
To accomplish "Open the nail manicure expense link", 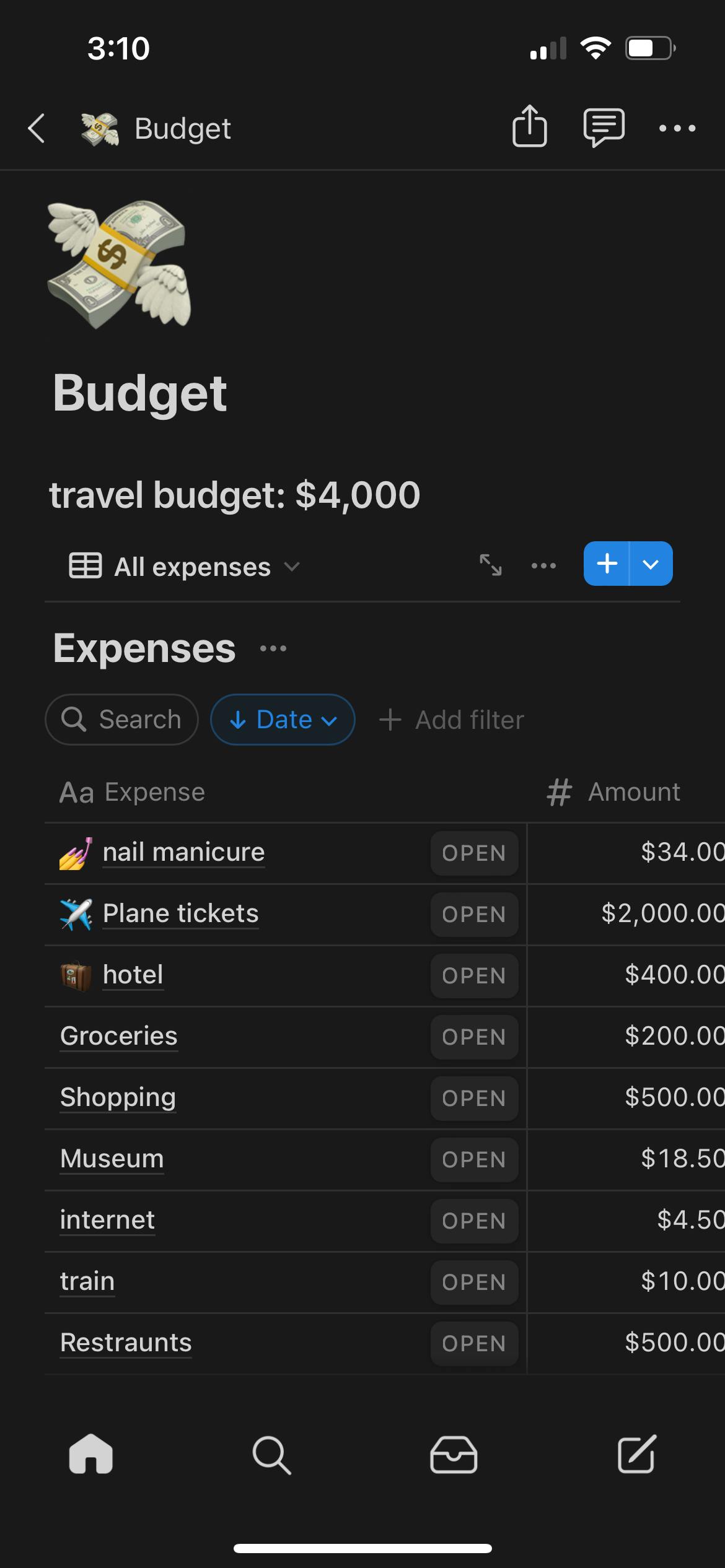I will pyautogui.click(x=183, y=852).
